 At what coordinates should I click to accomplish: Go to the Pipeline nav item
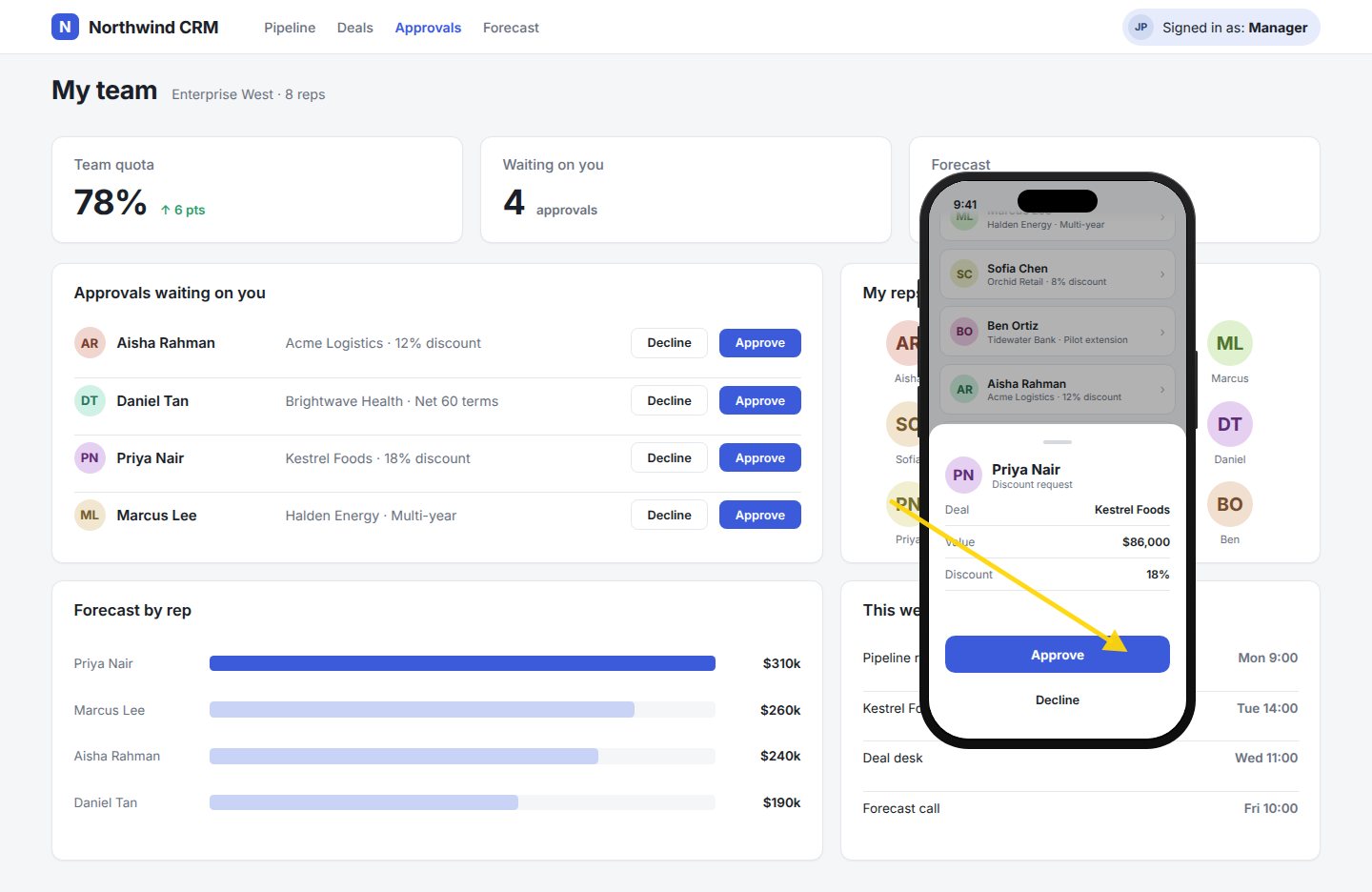[290, 28]
